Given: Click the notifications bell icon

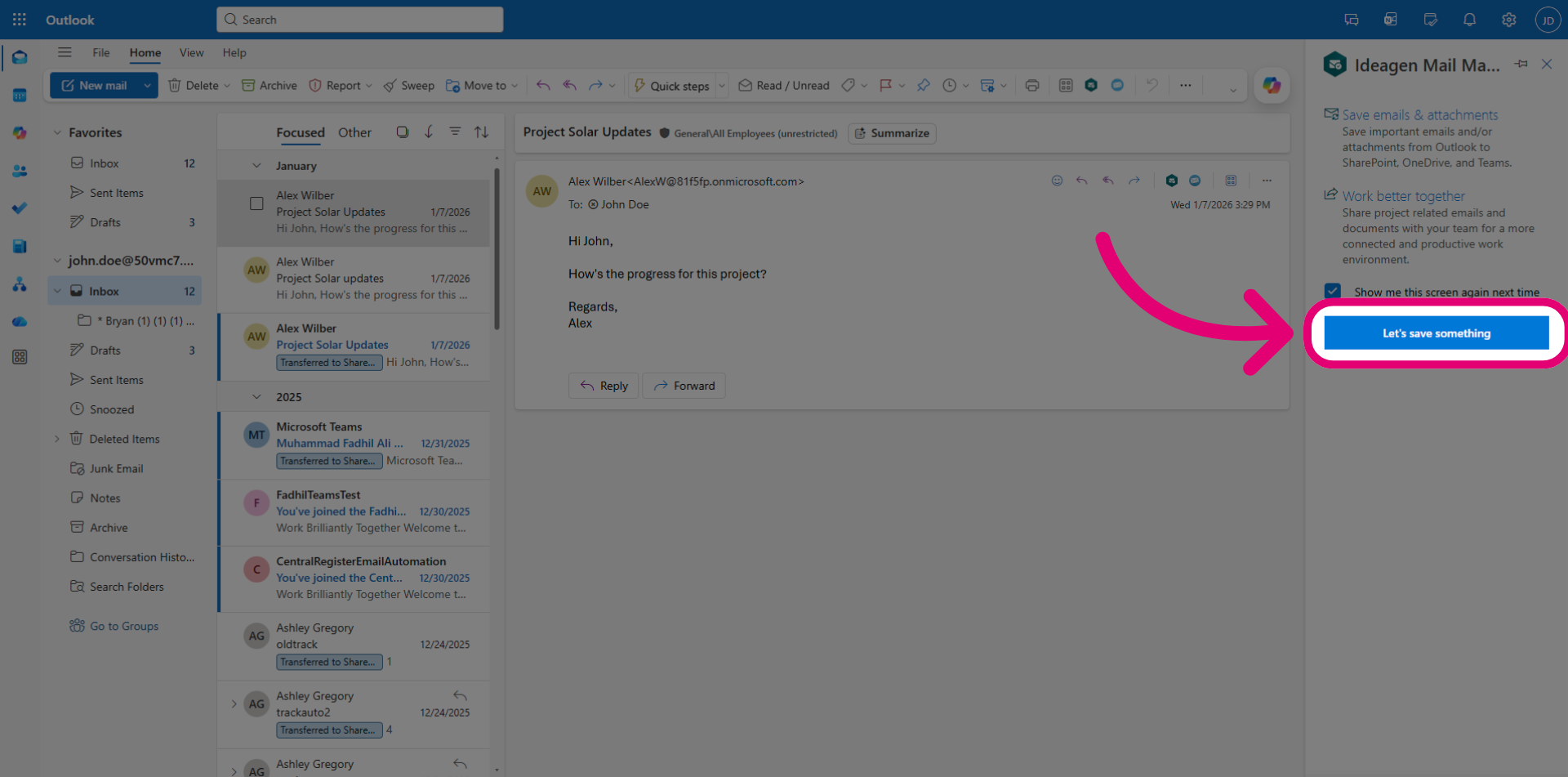Looking at the screenshot, I should (x=1469, y=20).
